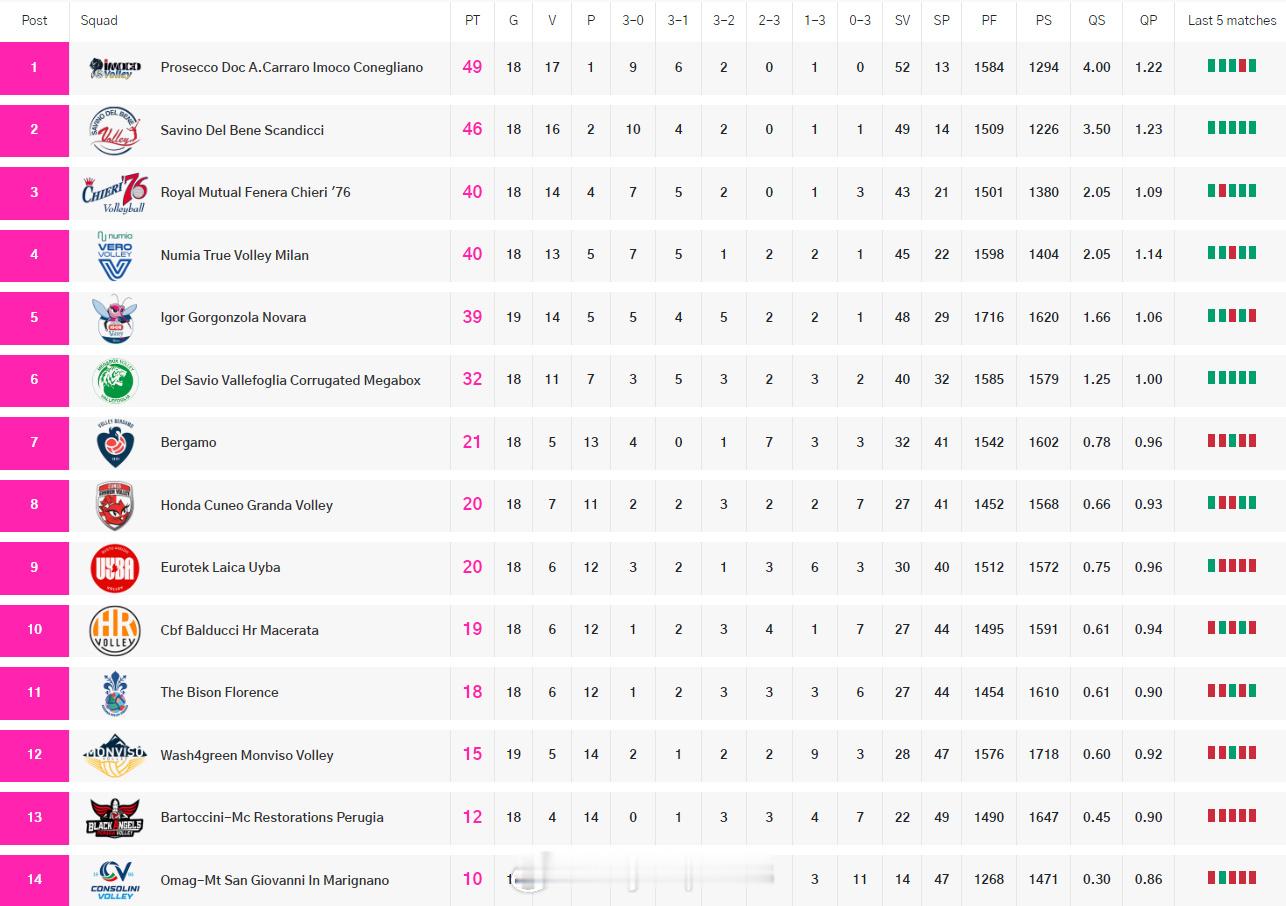The image size is (1286, 906).
Task: Select Novara's PF value 1716
Action: (x=989, y=318)
